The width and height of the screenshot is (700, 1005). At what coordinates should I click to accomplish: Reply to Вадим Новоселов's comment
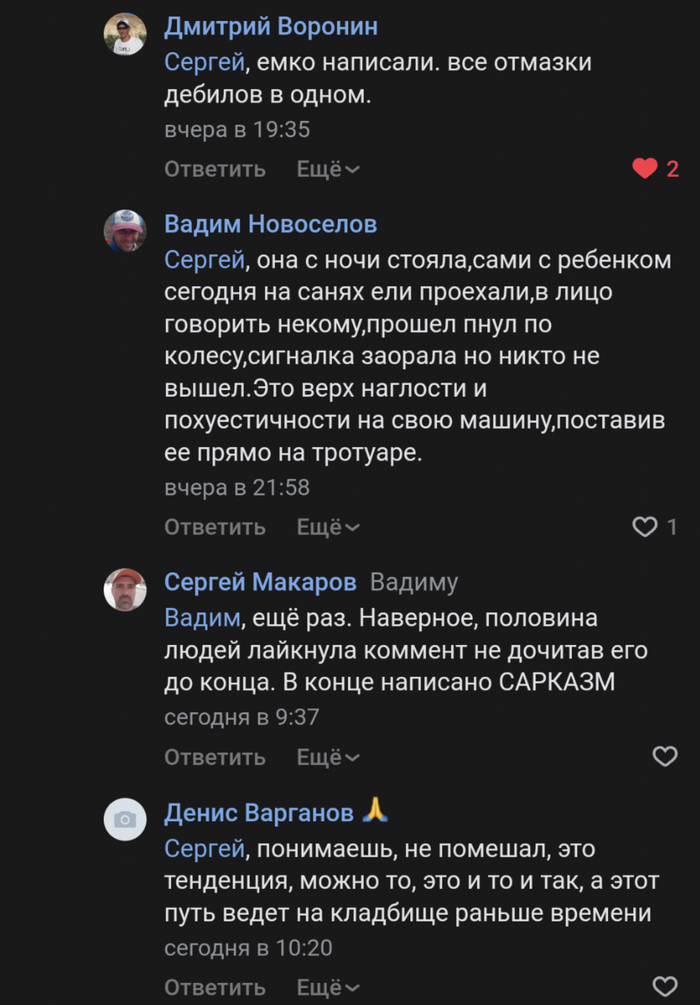point(215,527)
